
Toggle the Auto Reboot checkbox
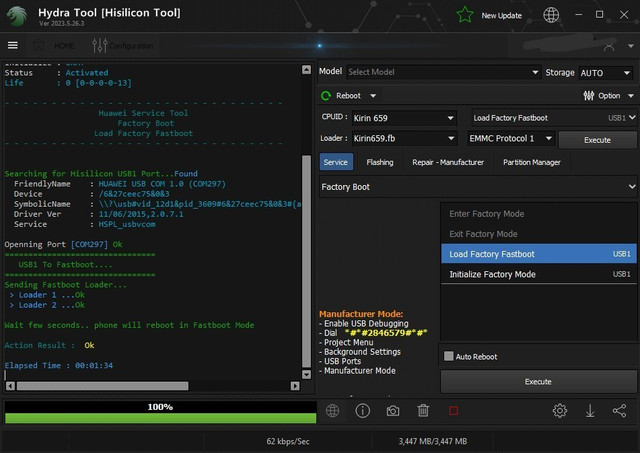[449, 356]
